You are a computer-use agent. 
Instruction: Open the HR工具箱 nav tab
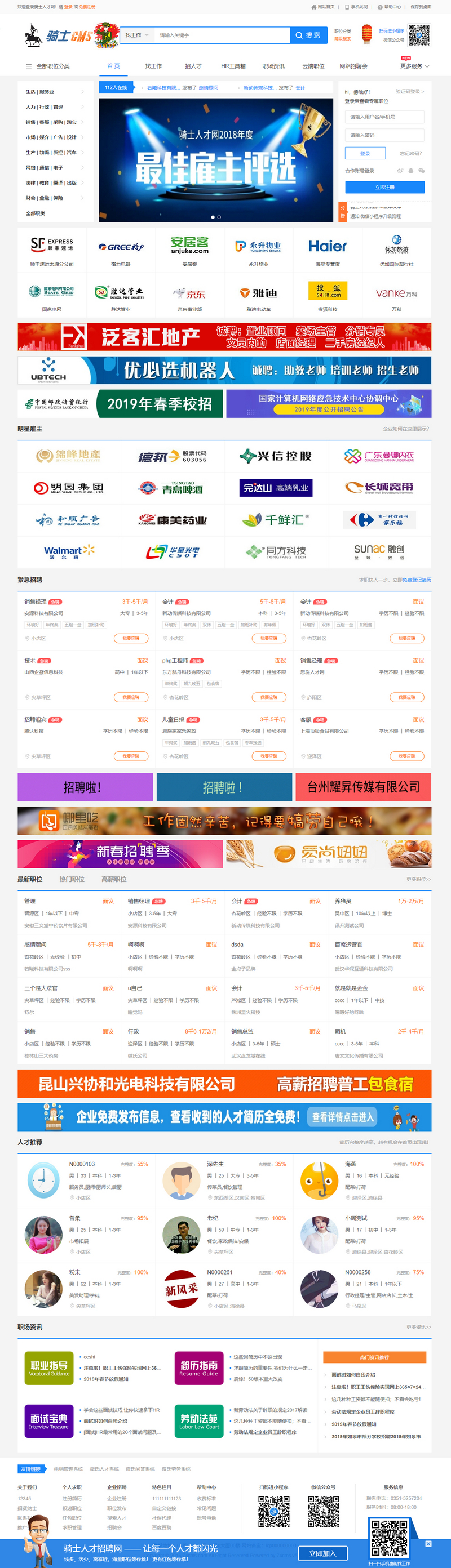233,66
